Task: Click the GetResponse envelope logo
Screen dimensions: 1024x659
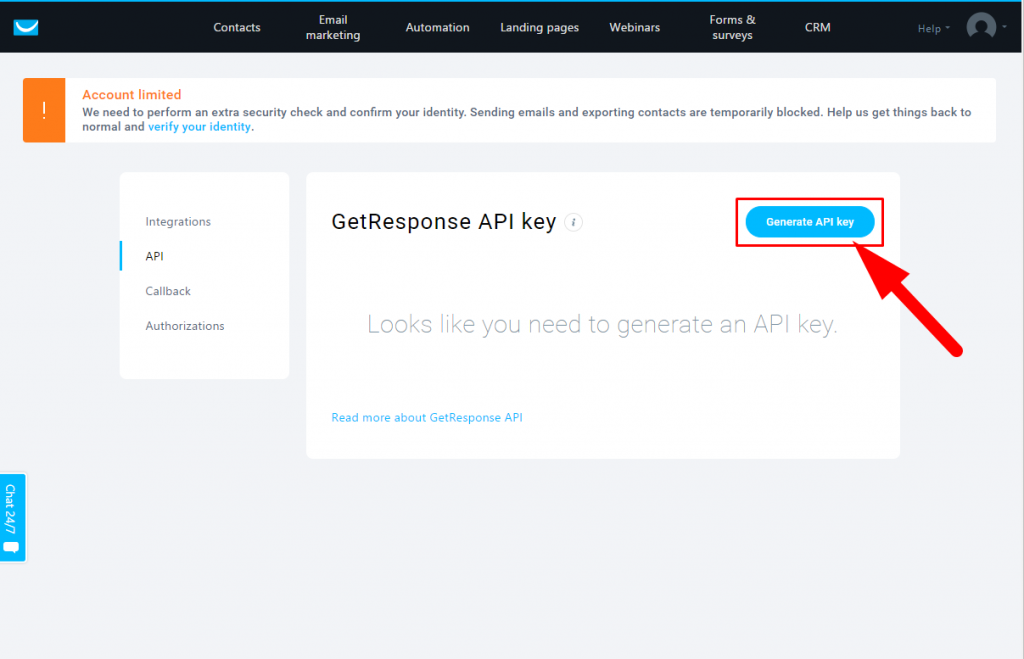Action: [x=26, y=27]
